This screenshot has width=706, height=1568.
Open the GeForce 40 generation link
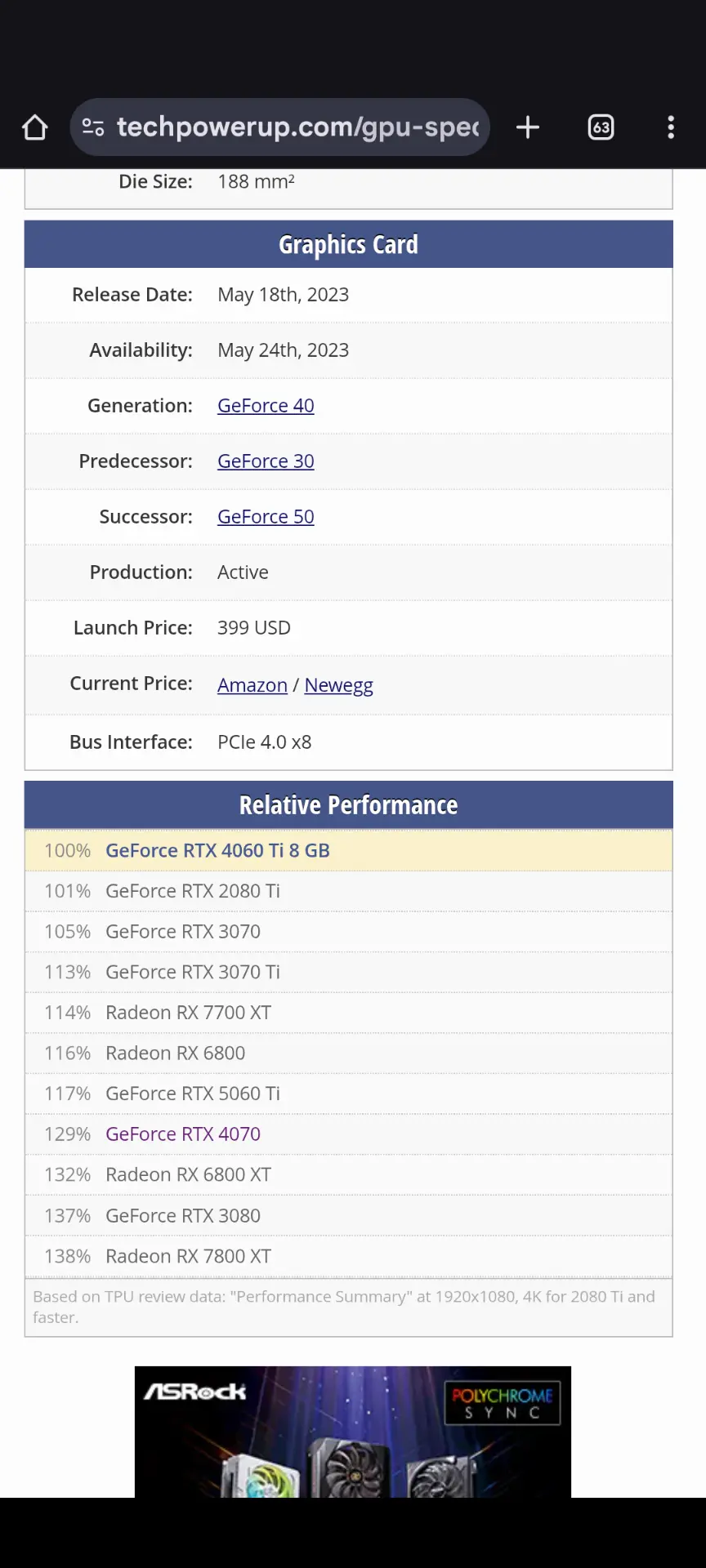pyautogui.click(x=266, y=406)
